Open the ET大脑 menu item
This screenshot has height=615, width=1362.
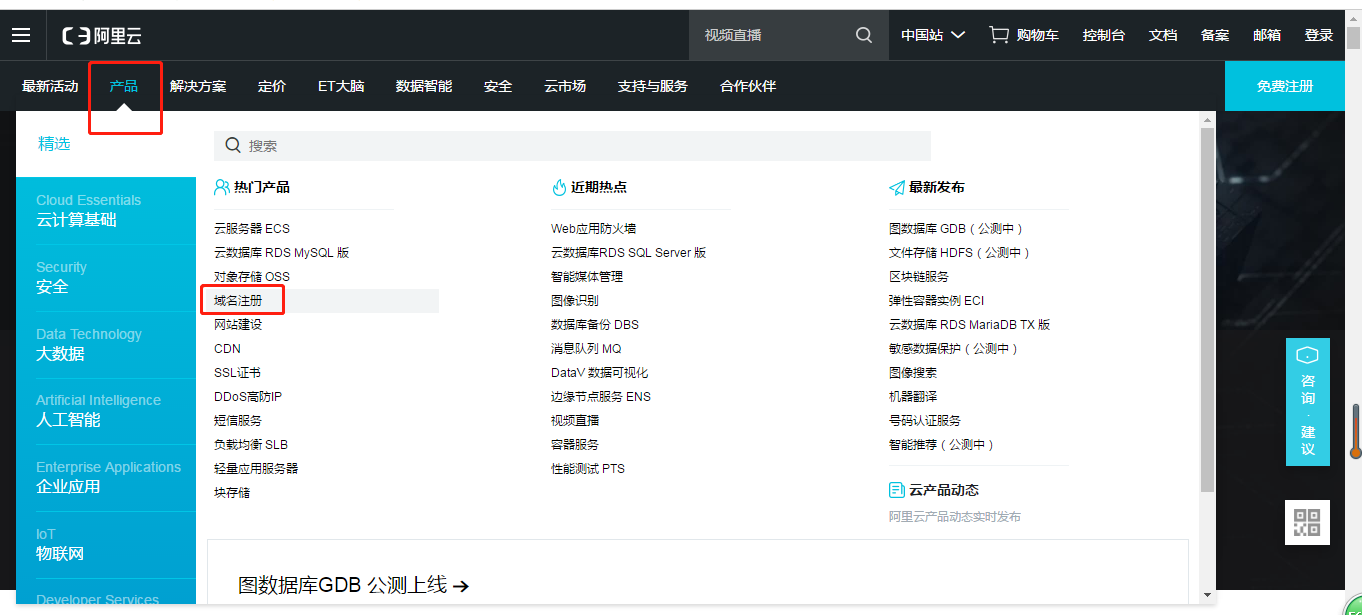[341, 86]
